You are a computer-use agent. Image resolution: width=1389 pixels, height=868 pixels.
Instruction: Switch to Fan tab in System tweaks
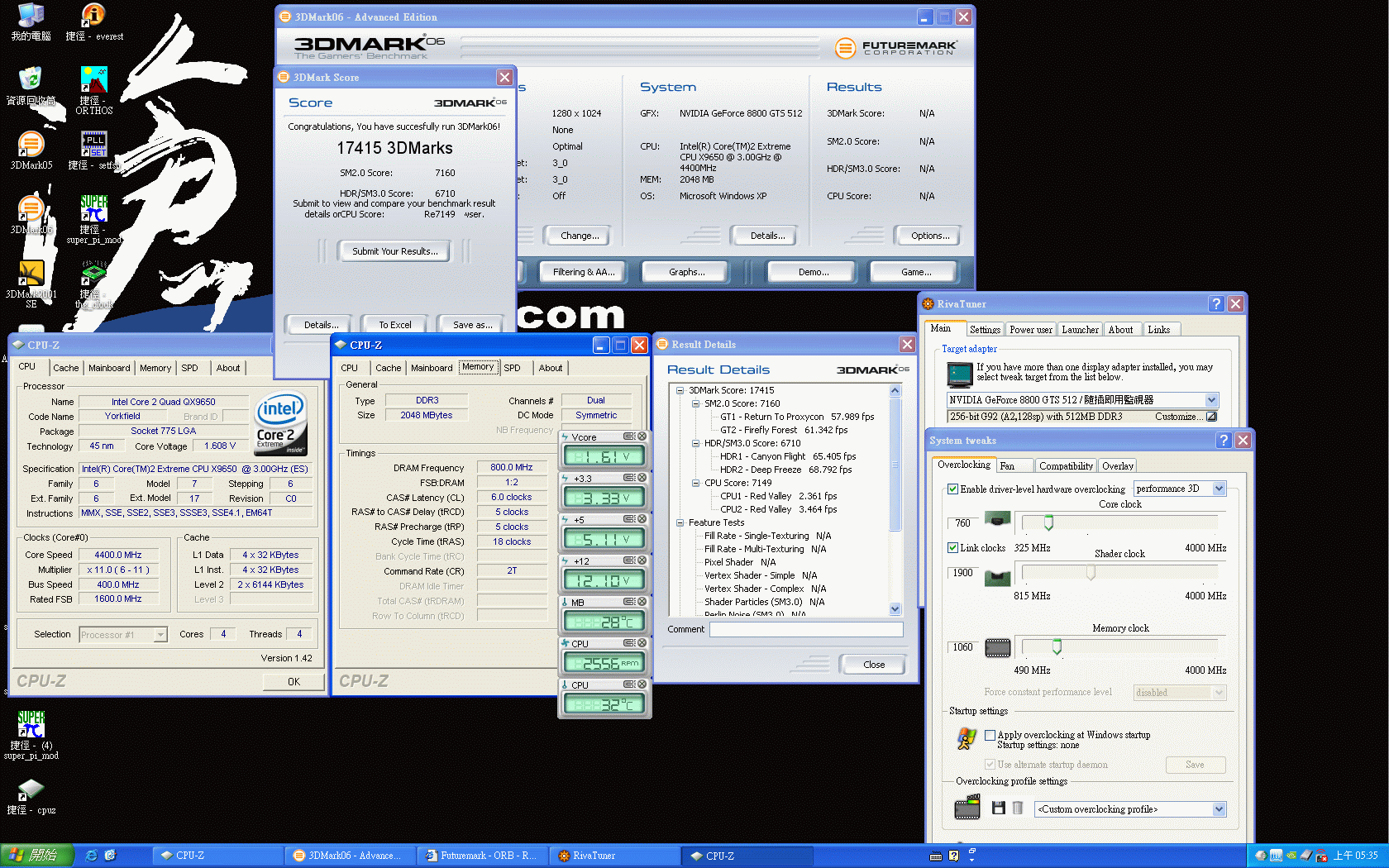tap(1014, 466)
